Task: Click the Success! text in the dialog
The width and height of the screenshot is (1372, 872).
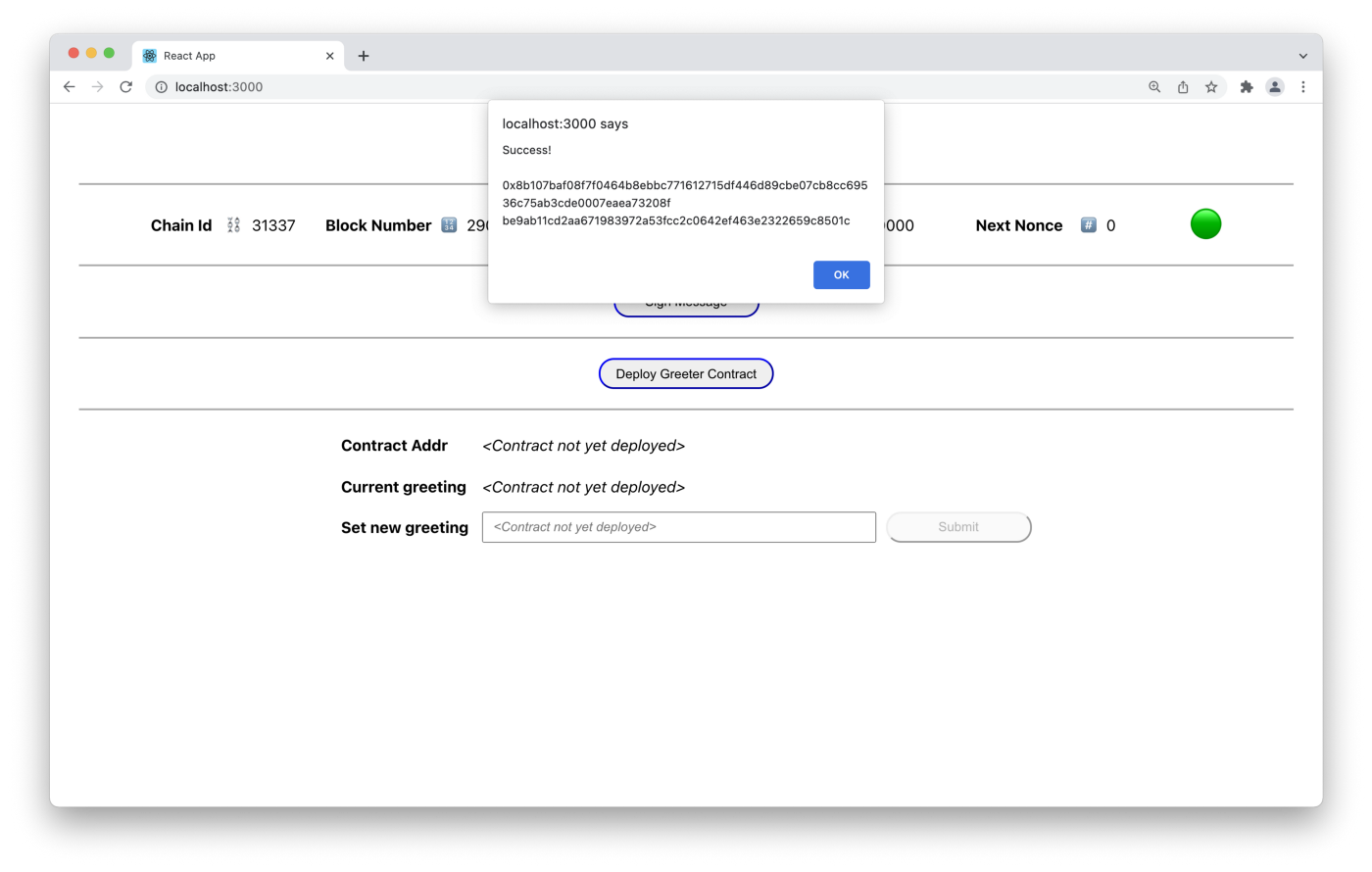Action: (526, 150)
